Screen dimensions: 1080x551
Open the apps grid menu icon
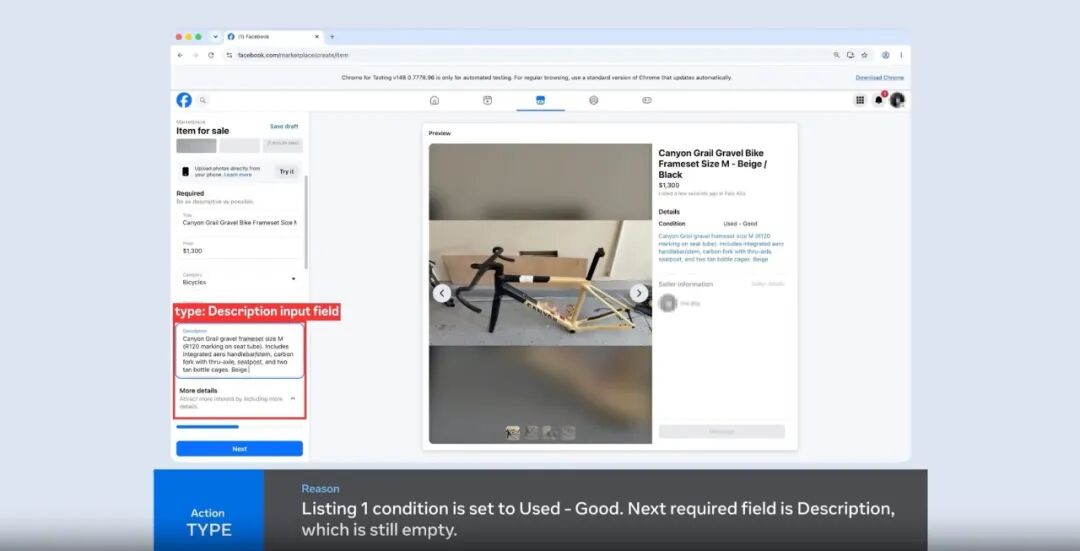[860, 101]
